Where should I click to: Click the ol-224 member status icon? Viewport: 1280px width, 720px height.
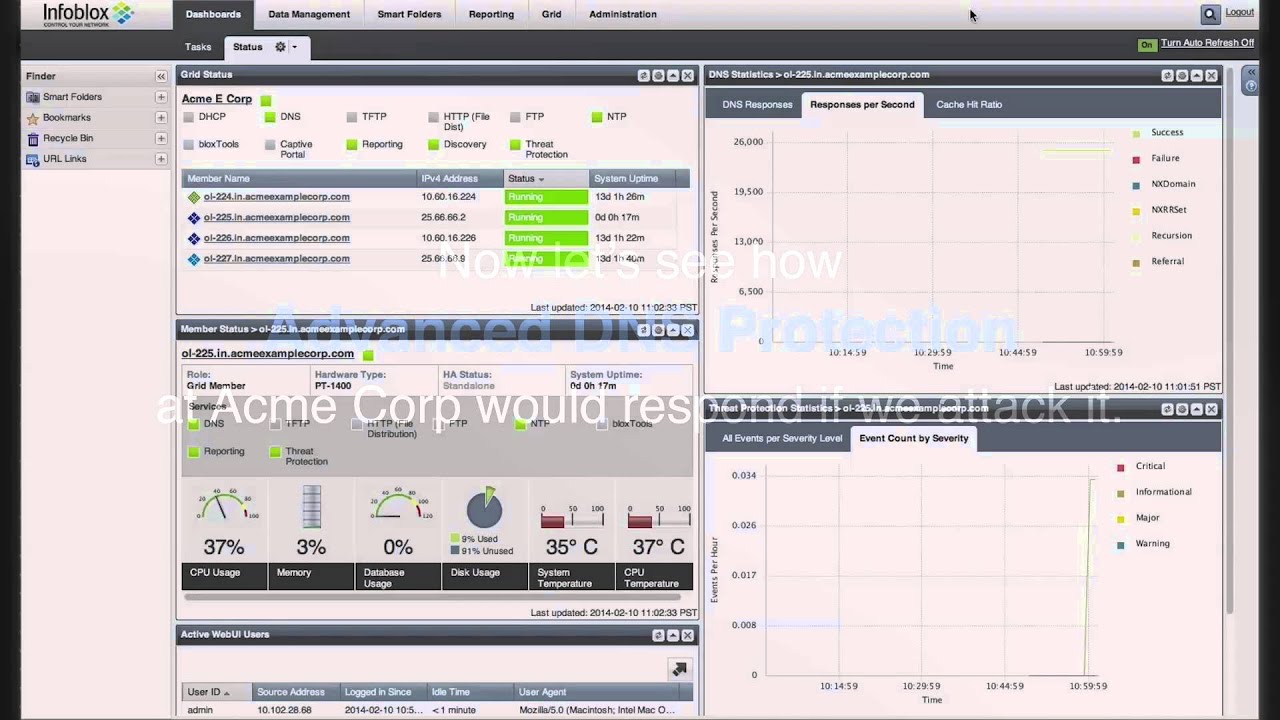[x=194, y=197]
